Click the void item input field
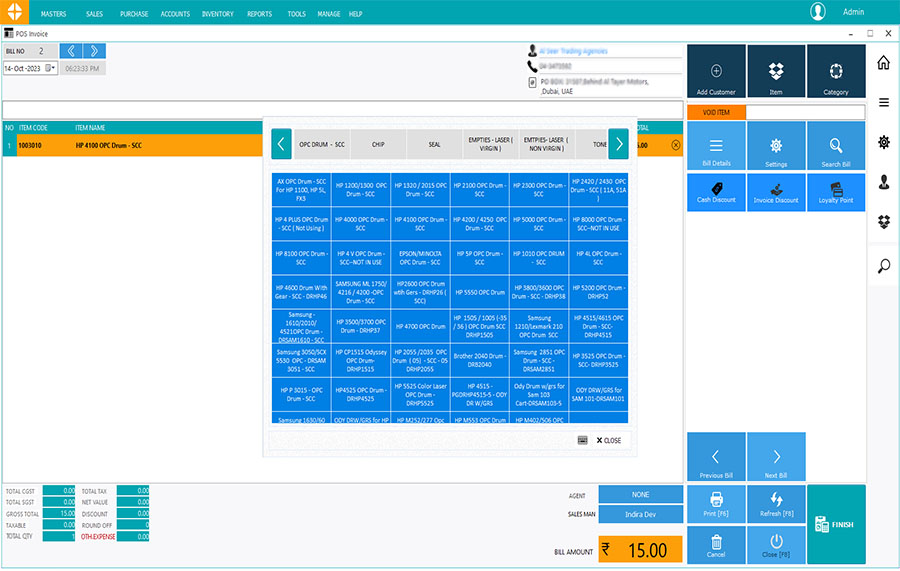 pyautogui.click(x=805, y=112)
